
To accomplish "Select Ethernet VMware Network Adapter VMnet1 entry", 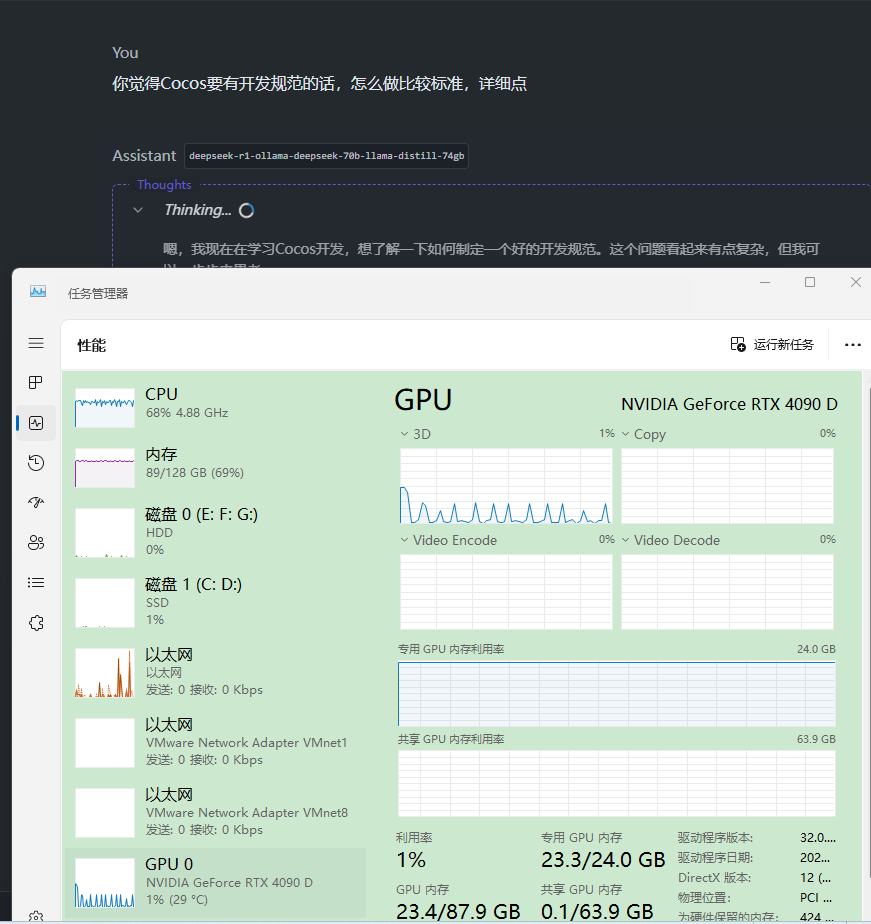I will (x=216, y=742).
